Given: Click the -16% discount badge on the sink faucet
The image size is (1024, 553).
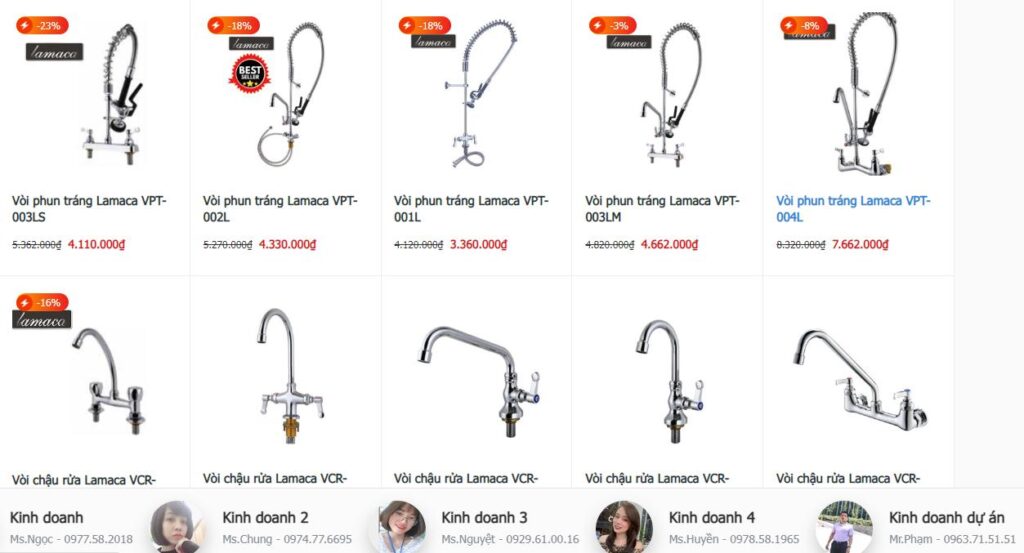Looking at the screenshot, I should [42, 302].
